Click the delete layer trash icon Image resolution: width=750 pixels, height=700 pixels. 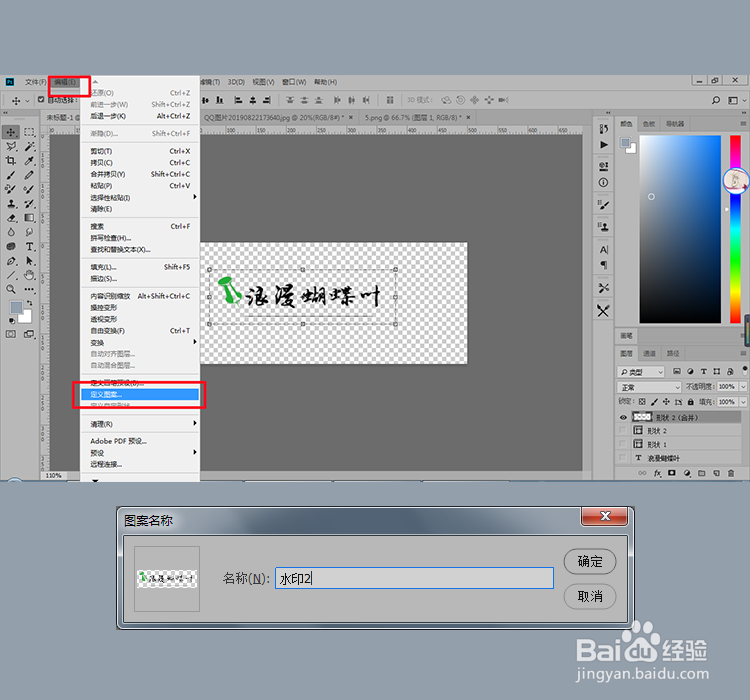[x=731, y=473]
